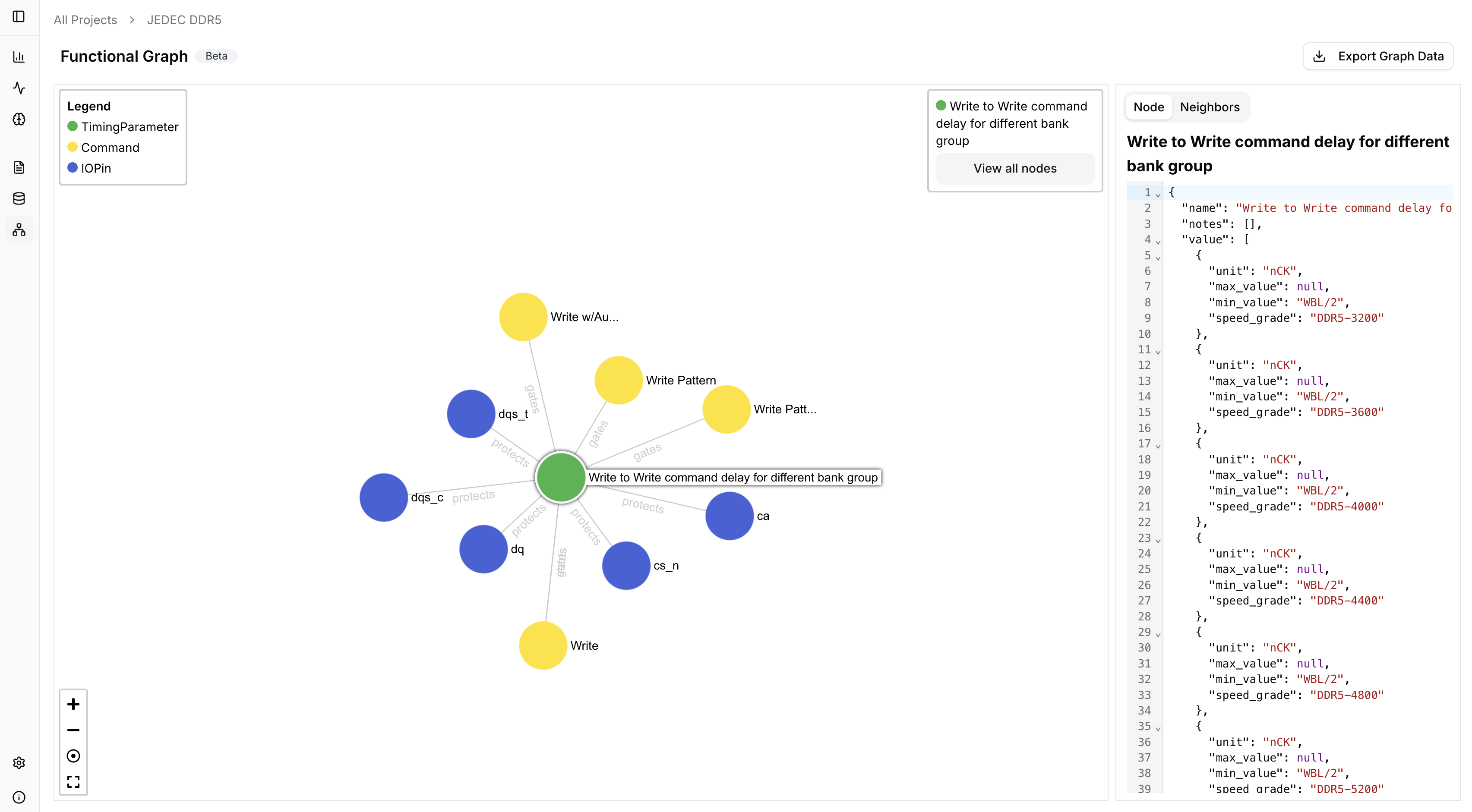Open the document icon in the sidebar
Image resolution: width=1472 pixels, height=812 pixels.
tap(19, 167)
